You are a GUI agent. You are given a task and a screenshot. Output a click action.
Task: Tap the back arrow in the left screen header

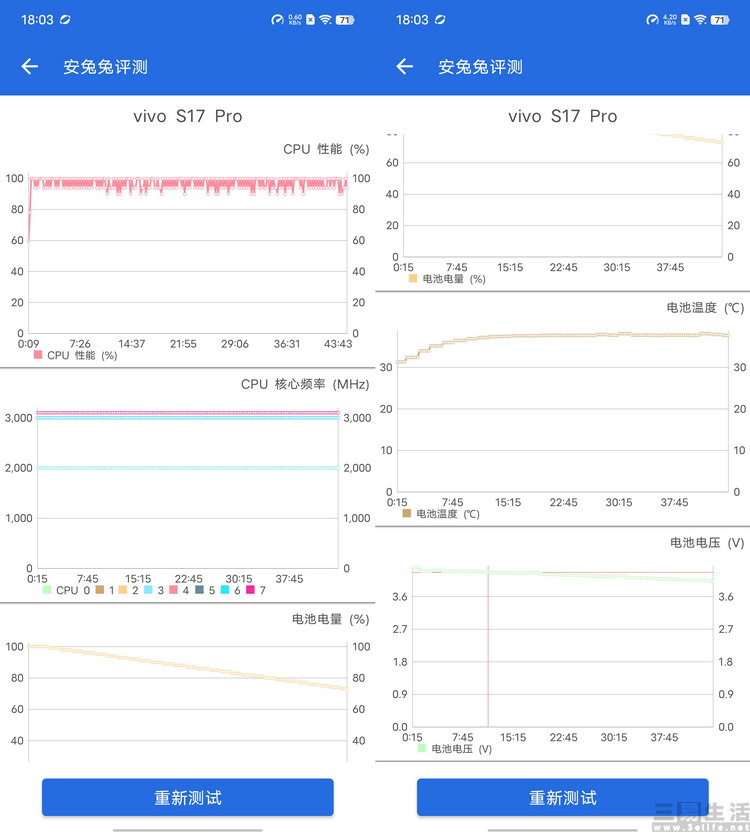(30, 66)
